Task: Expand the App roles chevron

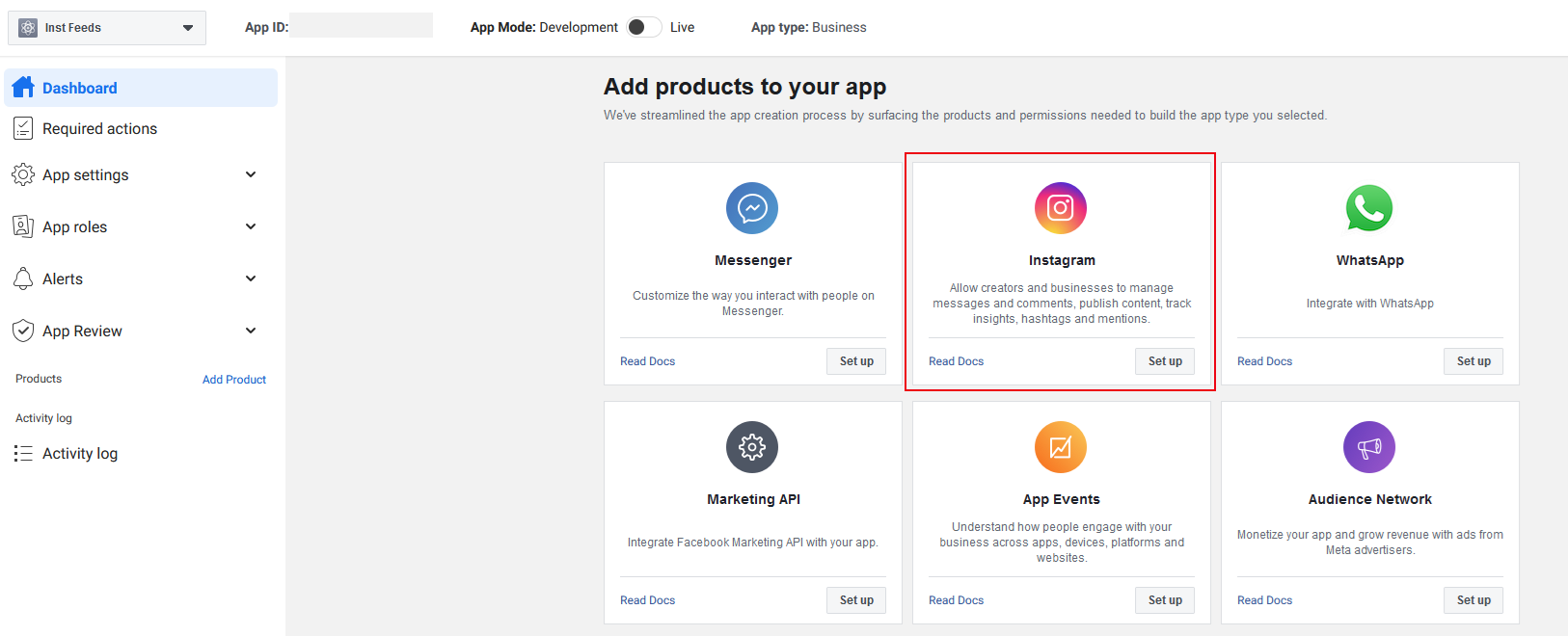Action: click(x=251, y=226)
